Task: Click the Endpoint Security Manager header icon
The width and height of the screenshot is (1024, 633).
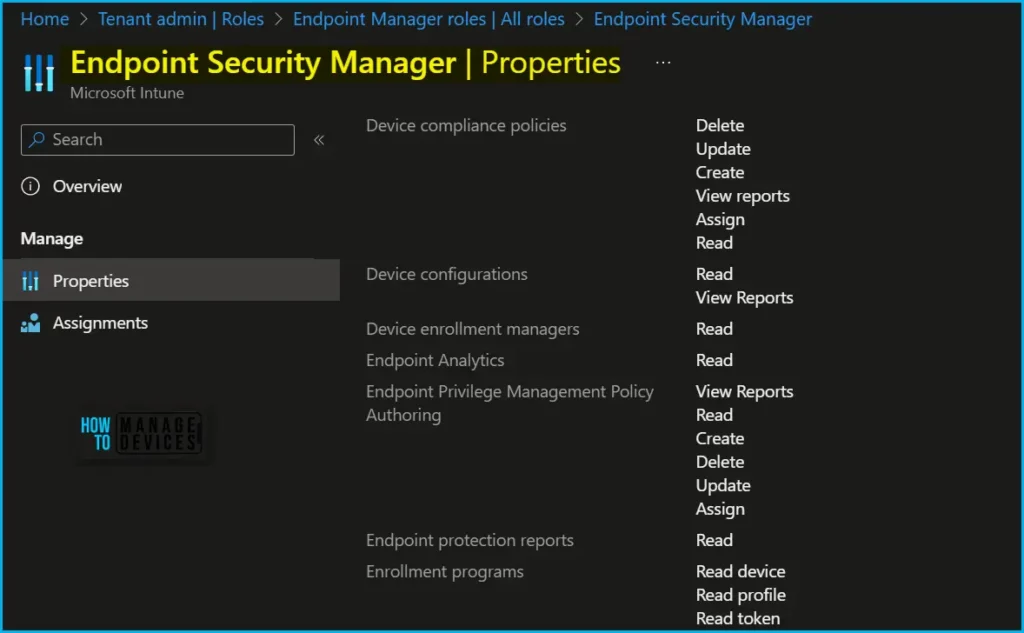Action: (x=39, y=73)
